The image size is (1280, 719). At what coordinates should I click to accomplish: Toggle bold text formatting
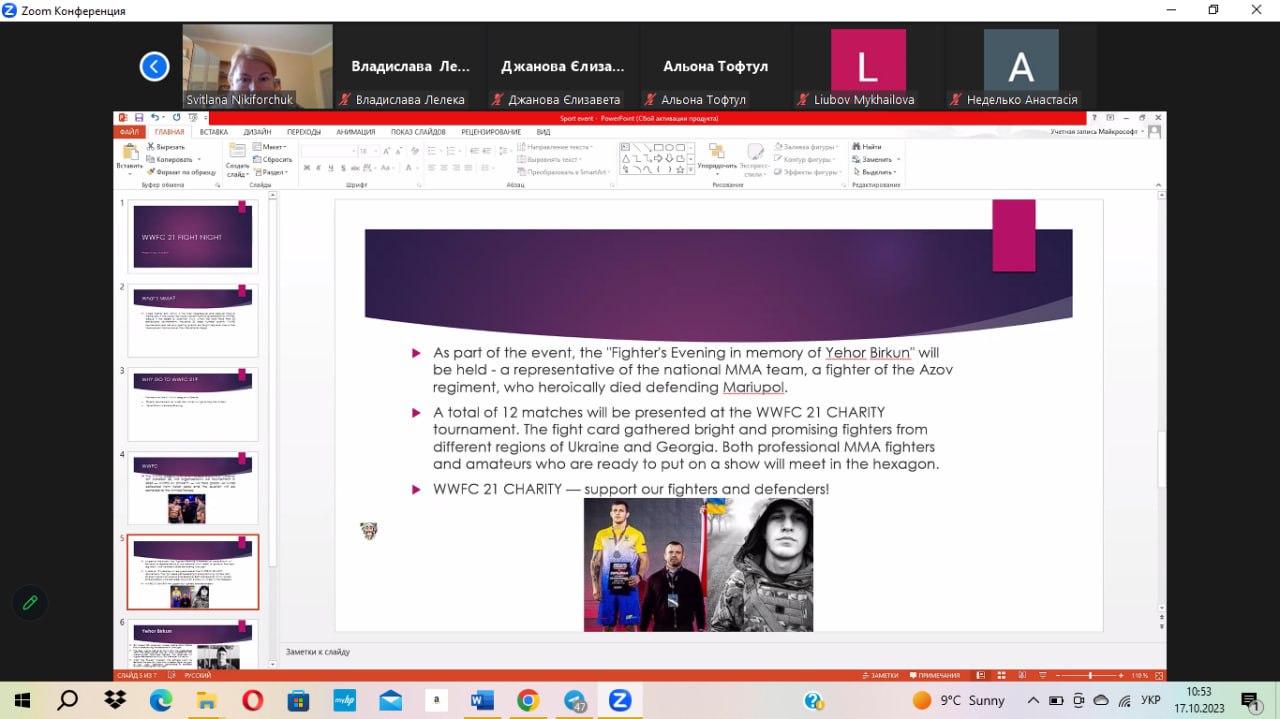[307, 167]
